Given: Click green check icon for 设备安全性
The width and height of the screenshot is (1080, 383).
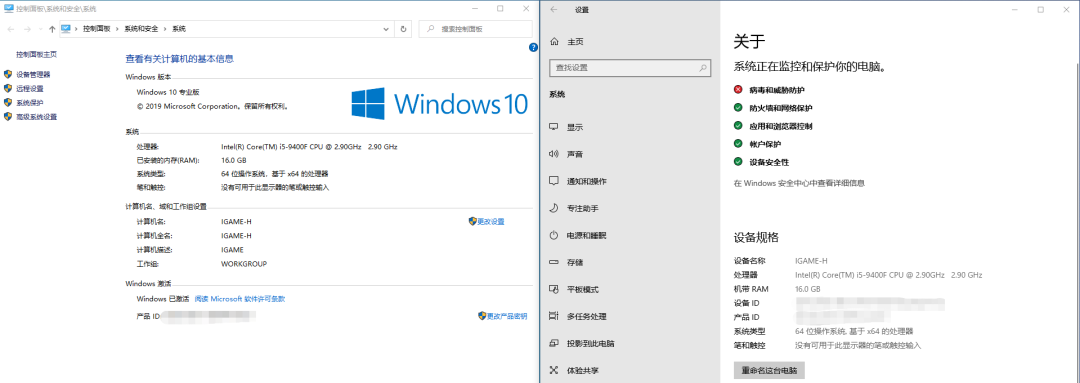Looking at the screenshot, I should [738, 162].
